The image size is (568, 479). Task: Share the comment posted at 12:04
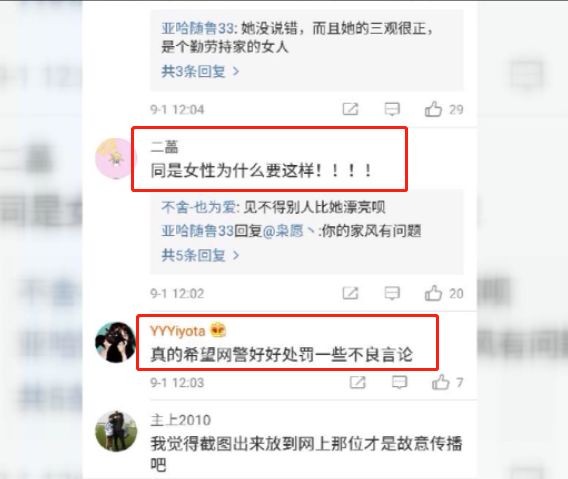pyautogui.click(x=350, y=109)
